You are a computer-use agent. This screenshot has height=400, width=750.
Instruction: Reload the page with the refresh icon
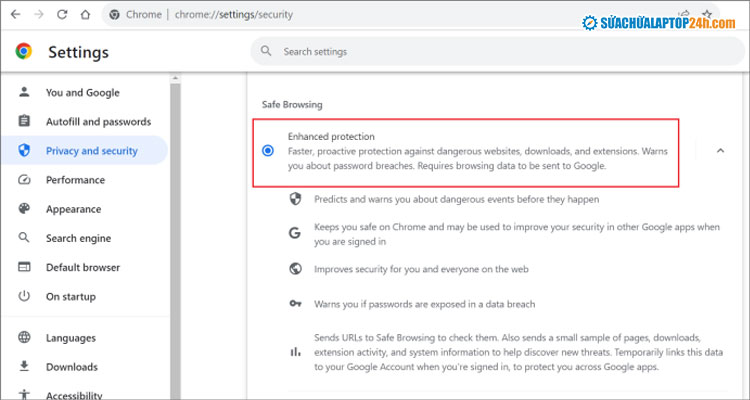tap(62, 15)
